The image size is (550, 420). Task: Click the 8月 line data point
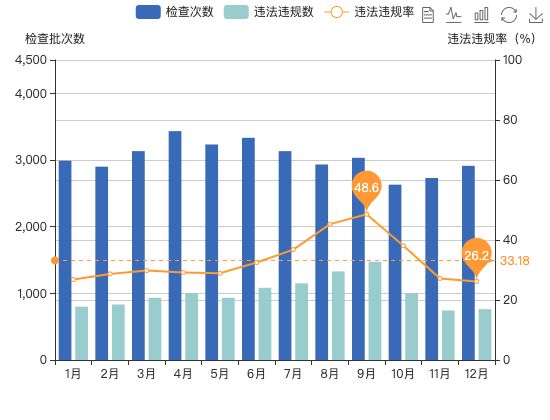click(330, 224)
